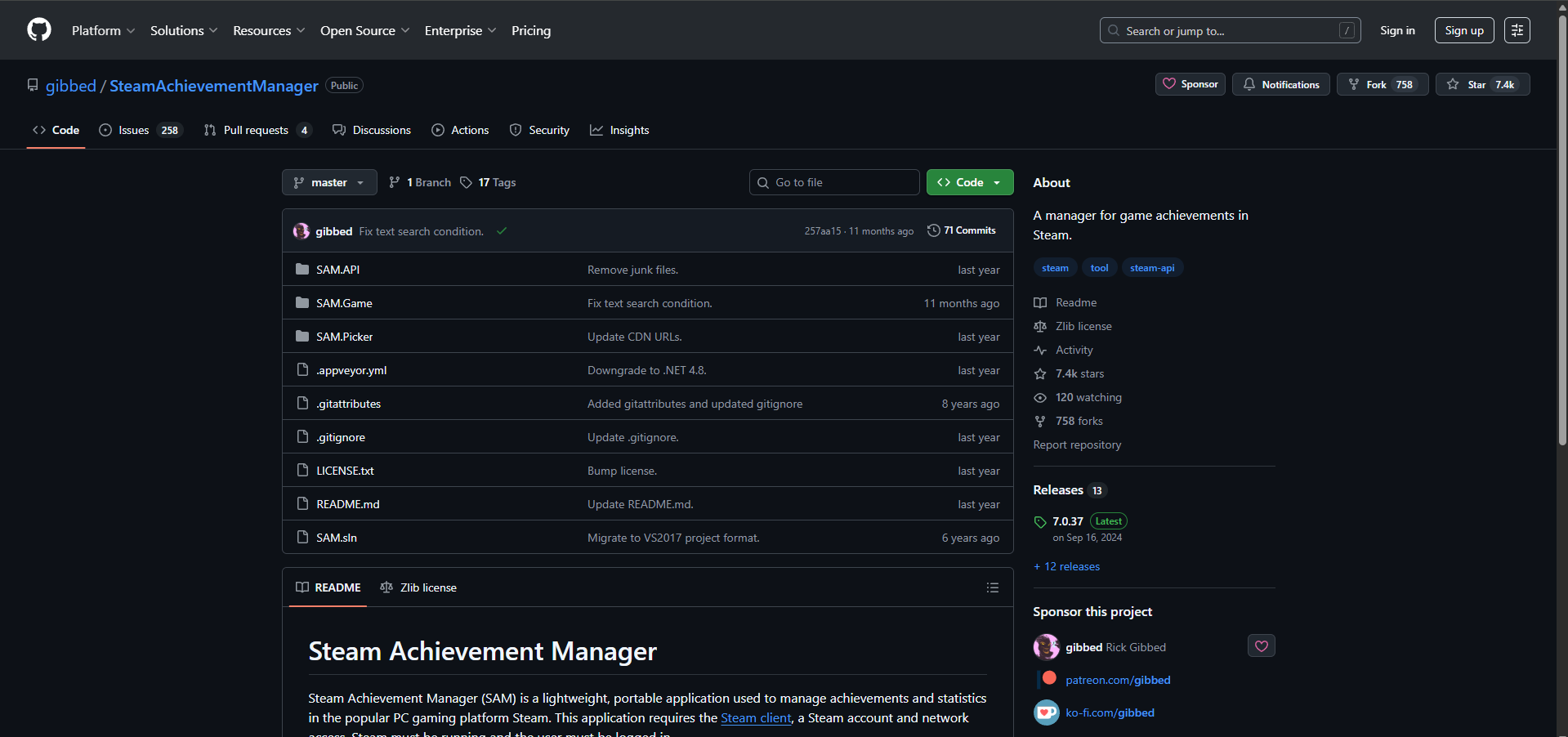Open the Steam client link in README
This screenshot has height=737, width=1568.
(x=756, y=717)
